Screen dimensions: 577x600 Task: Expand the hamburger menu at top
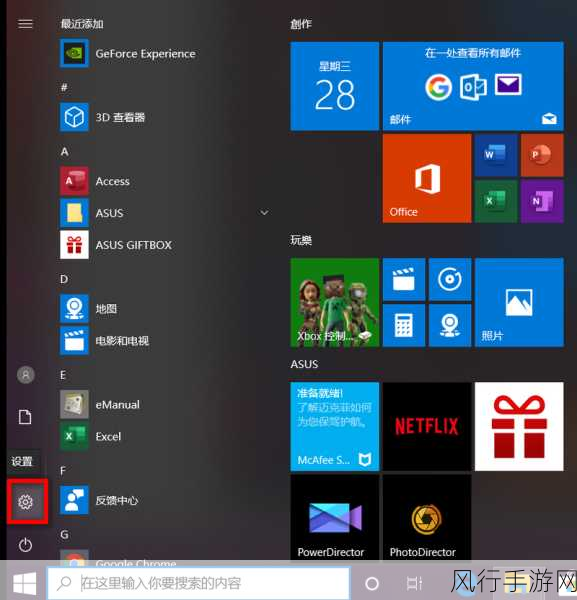(x=26, y=24)
